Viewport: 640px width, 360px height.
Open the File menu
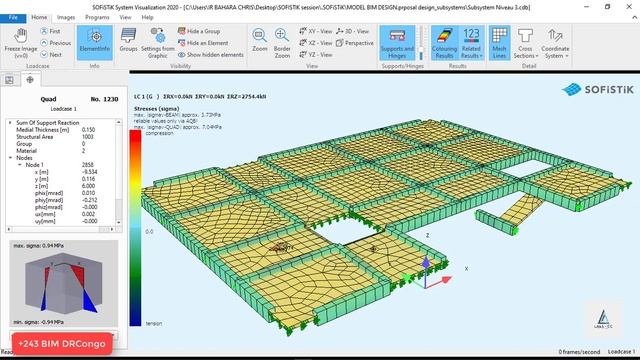pyautogui.click(x=13, y=18)
